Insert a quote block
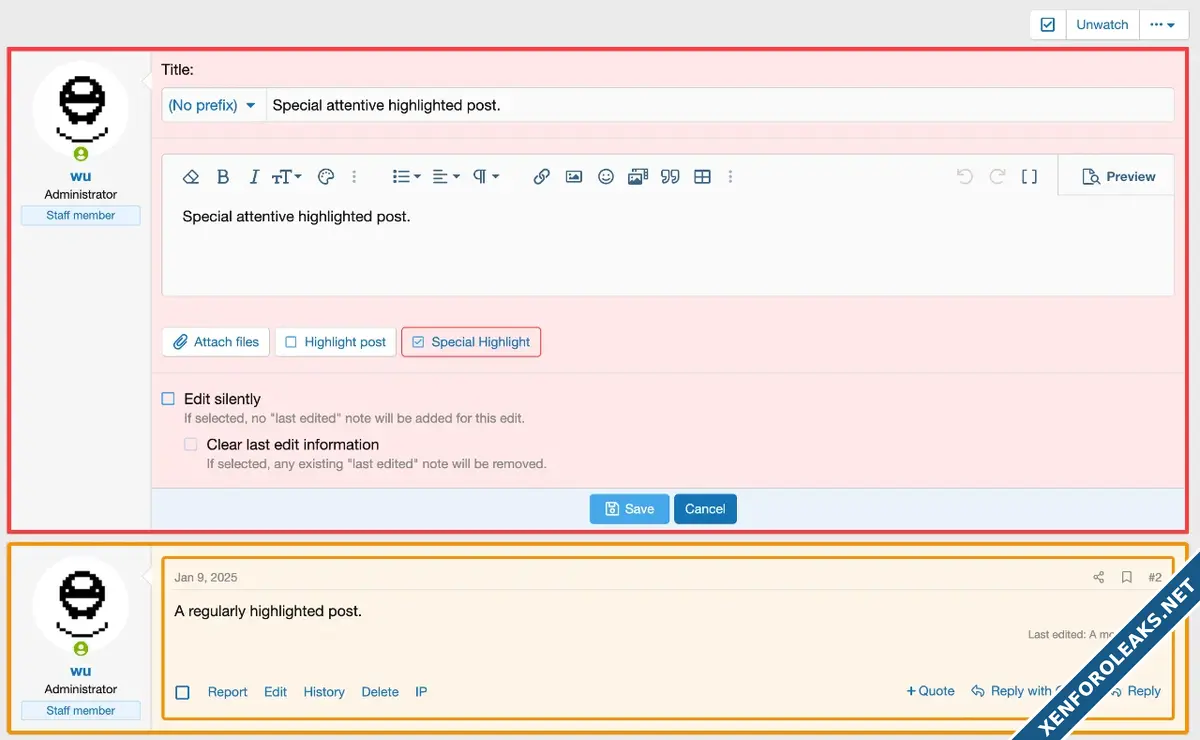 pyautogui.click(x=670, y=177)
